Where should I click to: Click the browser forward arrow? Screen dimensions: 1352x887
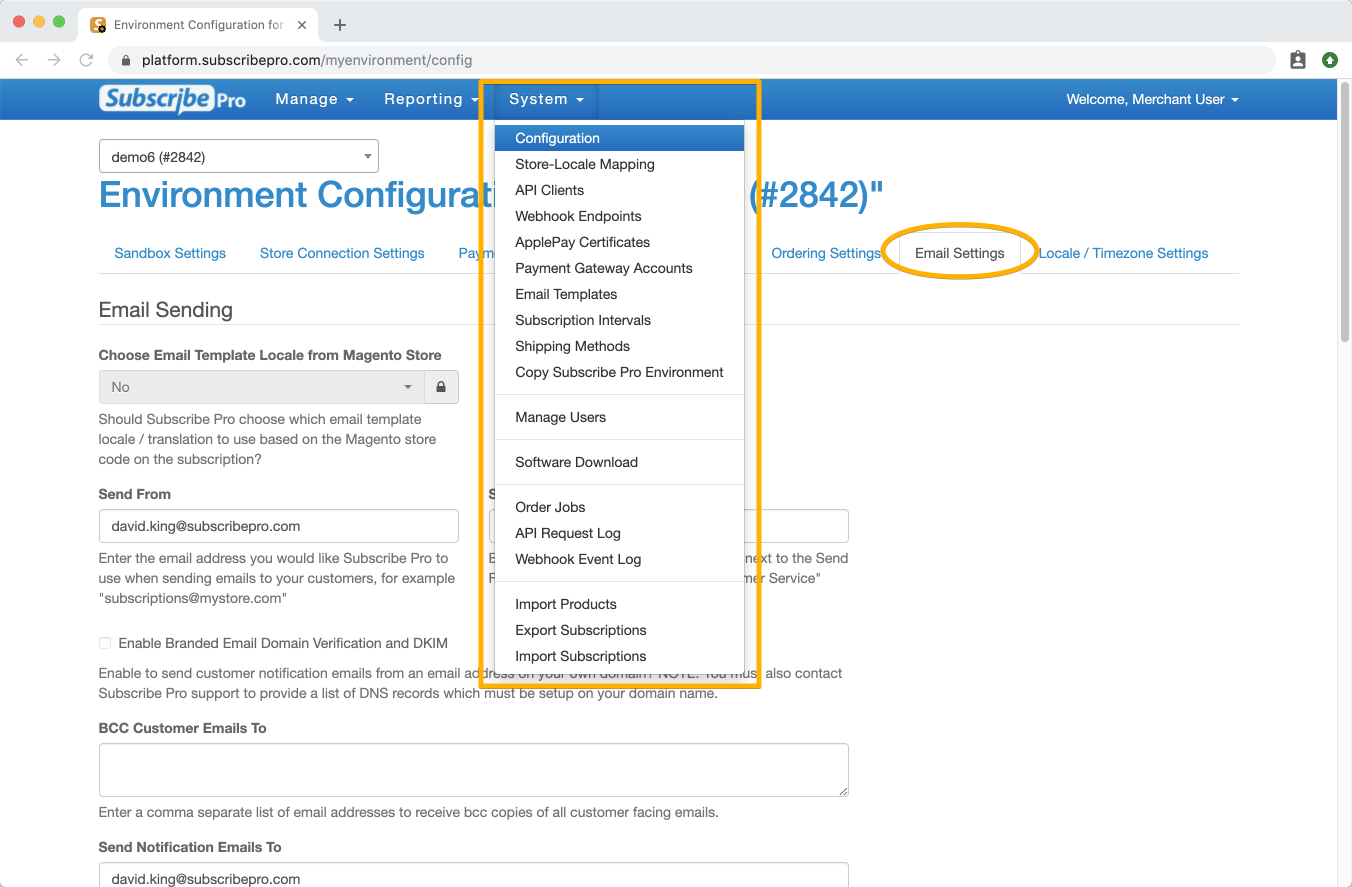(54, 60)
